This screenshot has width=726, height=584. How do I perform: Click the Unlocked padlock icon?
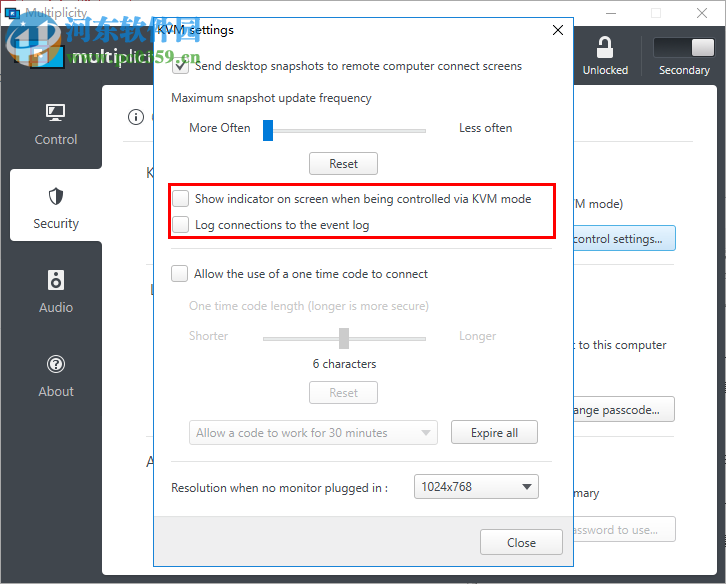coord(605,47)
